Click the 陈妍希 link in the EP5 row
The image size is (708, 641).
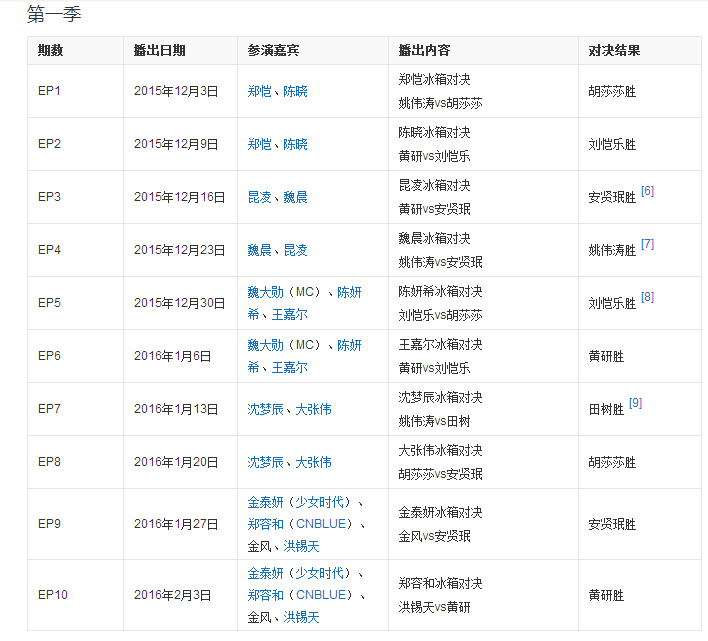click(349, 292)
